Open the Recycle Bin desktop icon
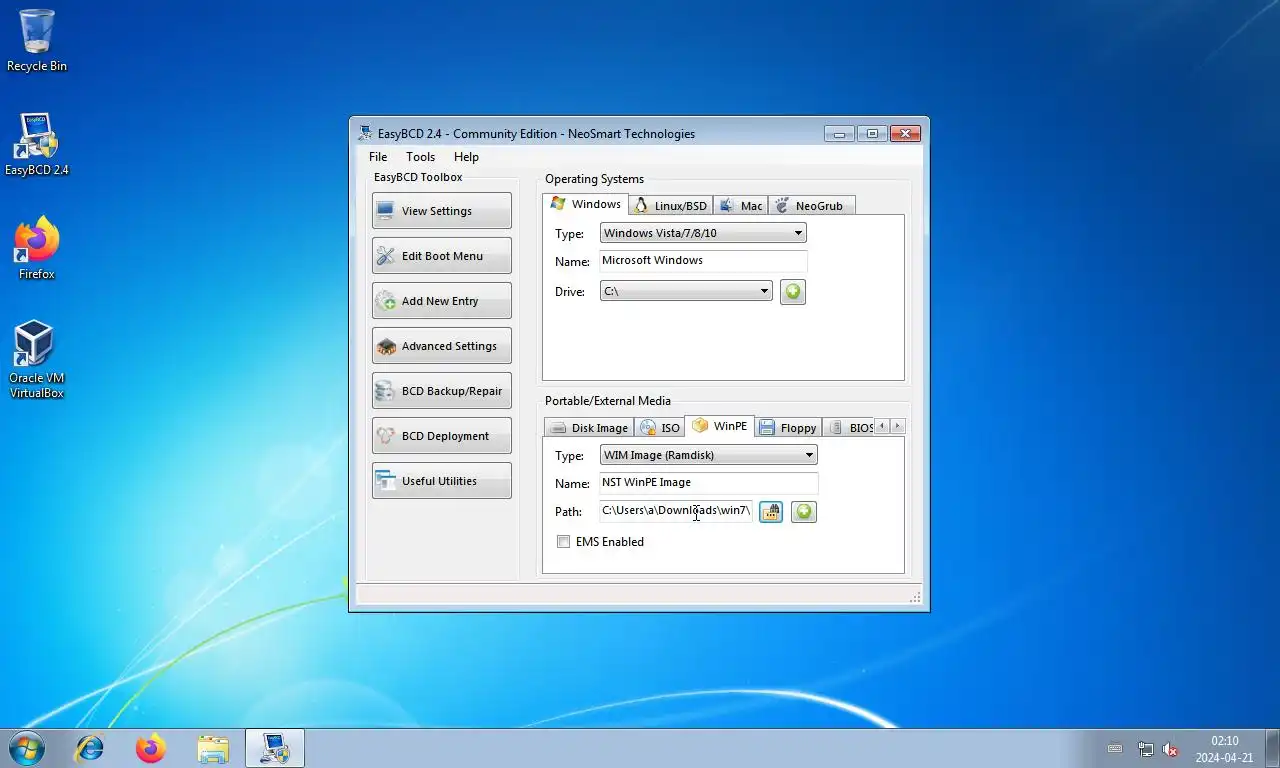1280x768 pixels. (37, 41)
